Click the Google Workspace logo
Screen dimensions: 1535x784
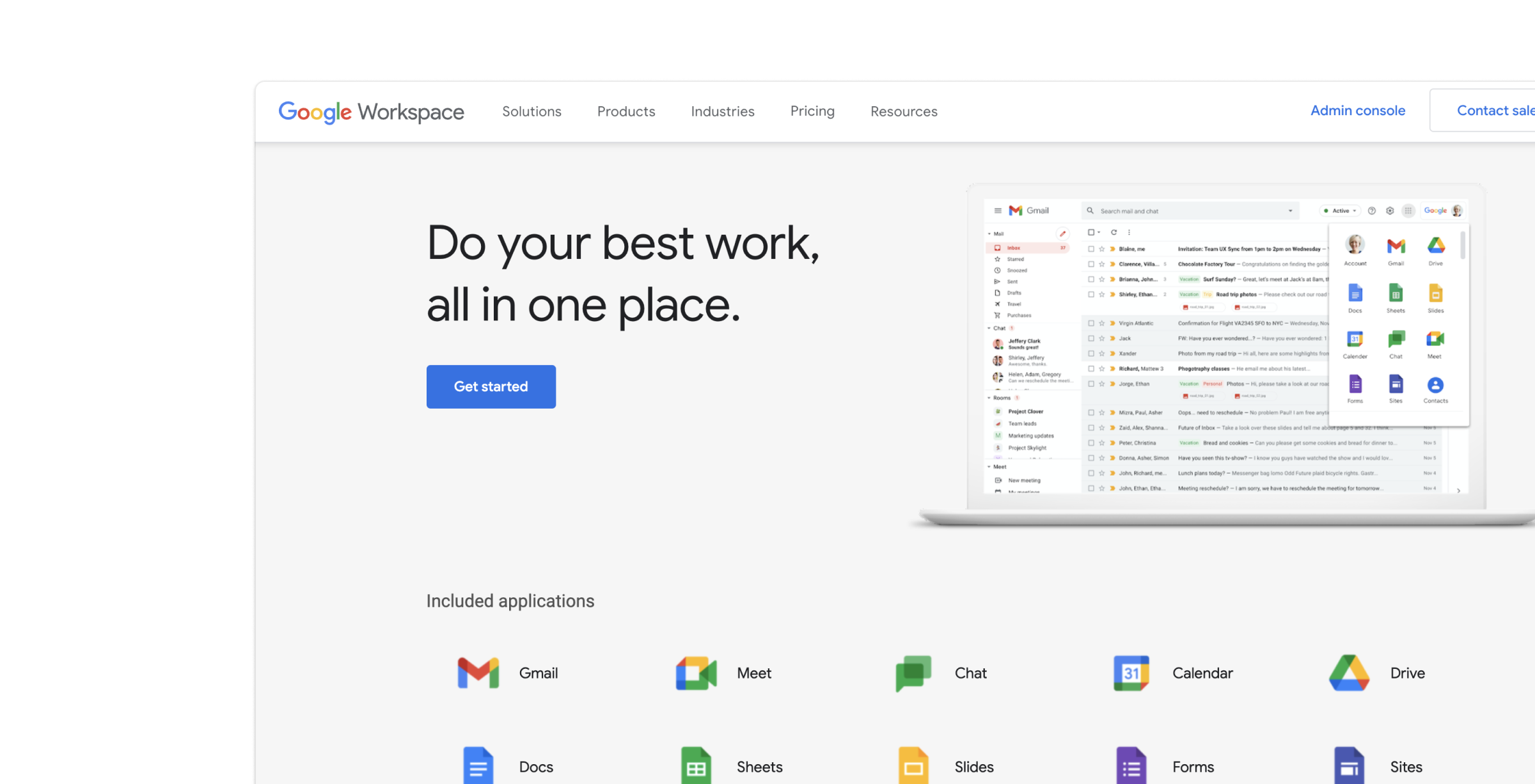click(370, 111)
